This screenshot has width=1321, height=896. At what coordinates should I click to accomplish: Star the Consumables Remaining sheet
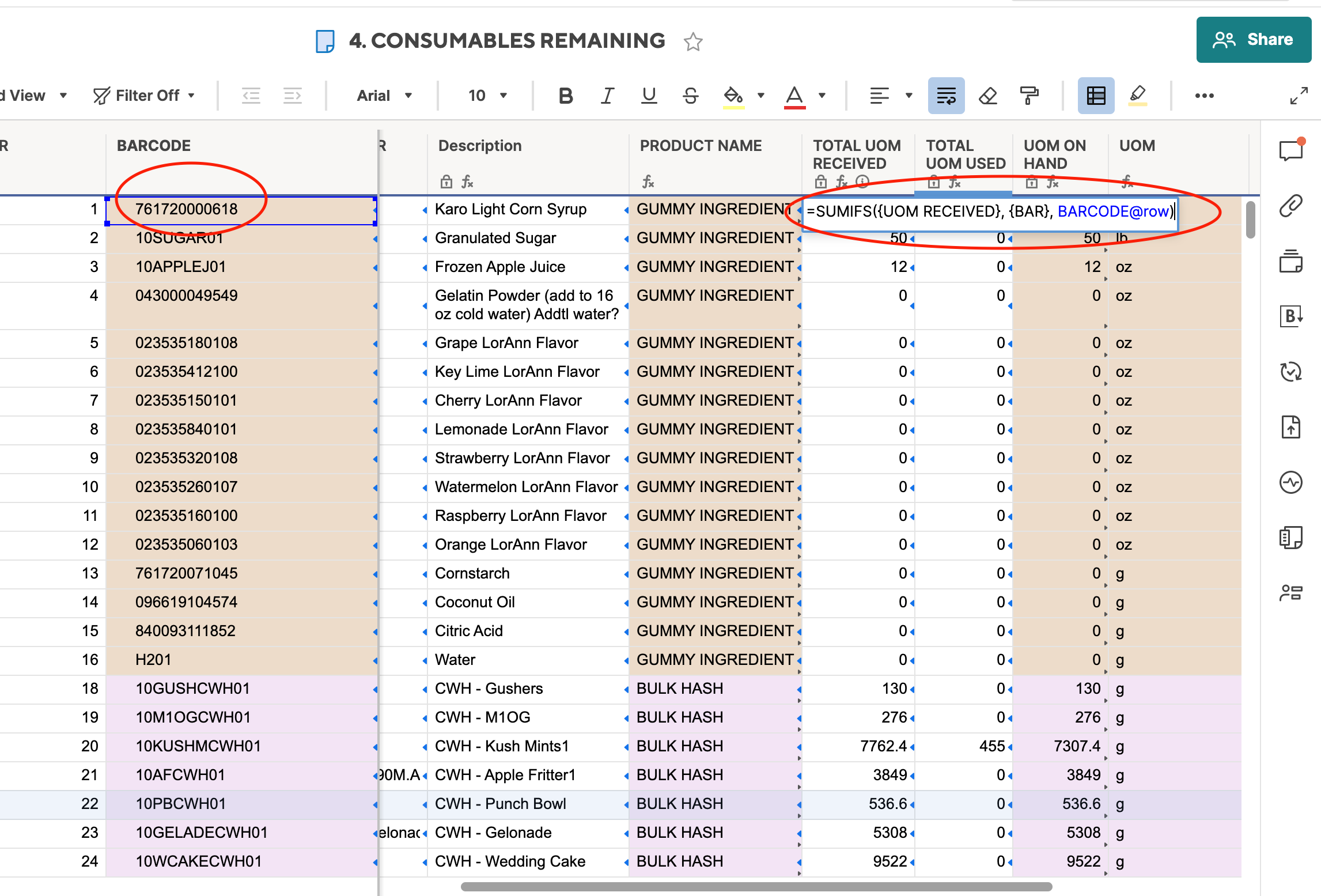point(693,41)
